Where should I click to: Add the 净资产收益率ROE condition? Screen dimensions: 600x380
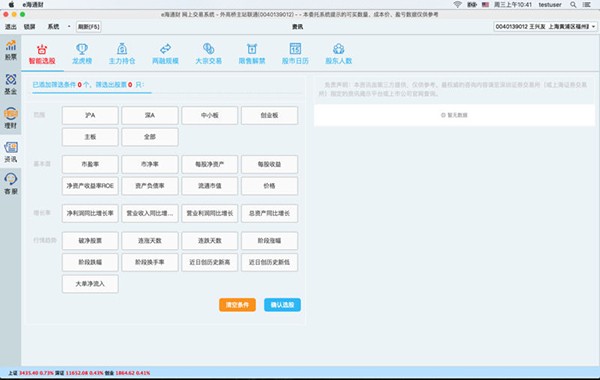[x=90, y=186]
